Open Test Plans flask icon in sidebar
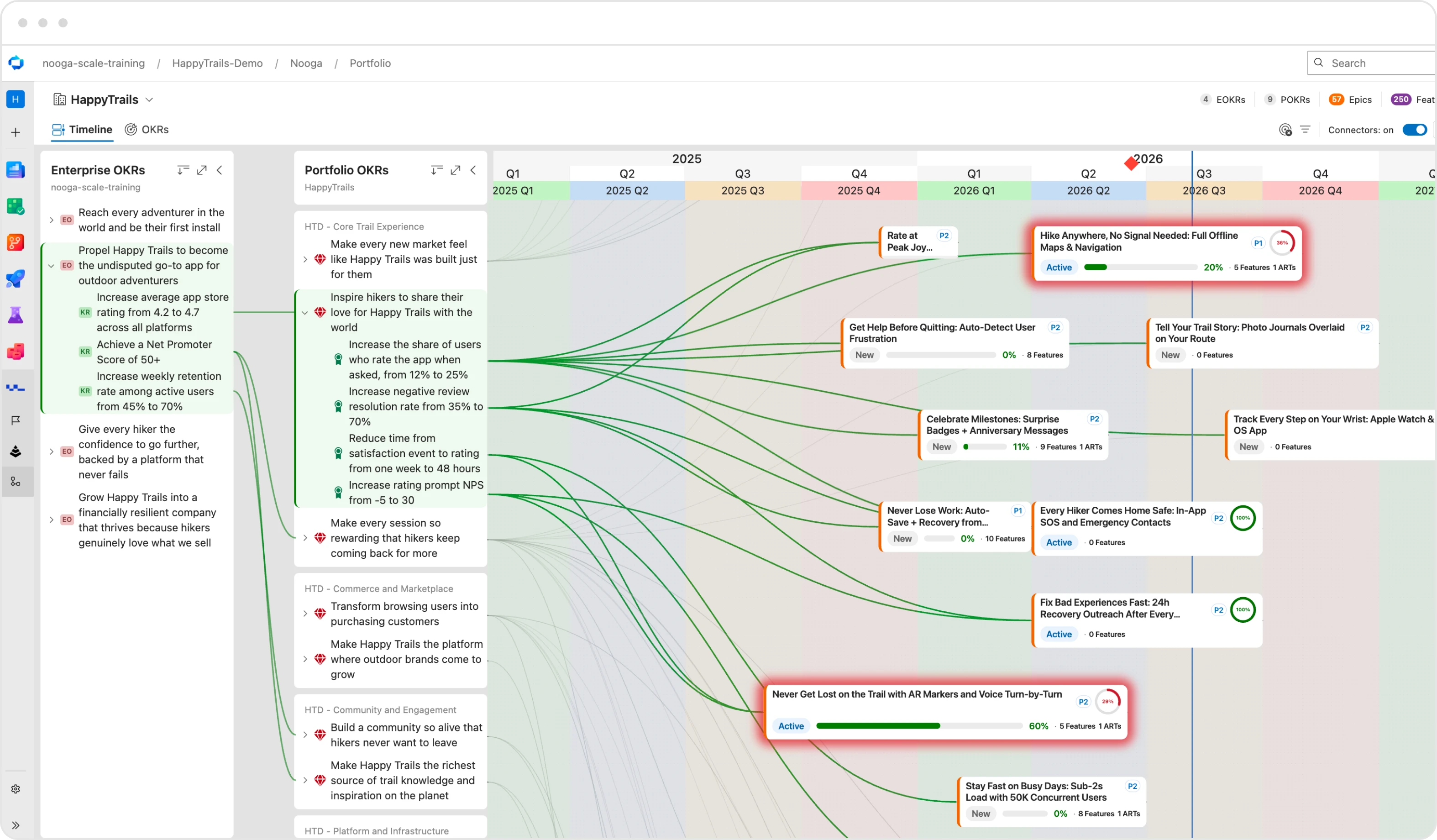The width and height of the screenshot is (1437, 840). 16,315
